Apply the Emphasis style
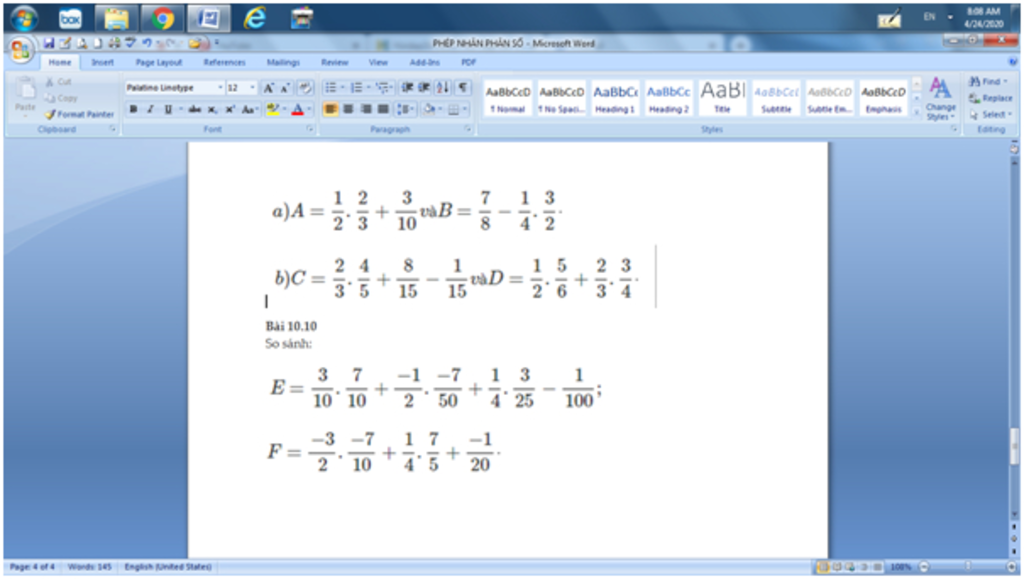This screenshot has width=1024, height=579. (x=883, y=99)
